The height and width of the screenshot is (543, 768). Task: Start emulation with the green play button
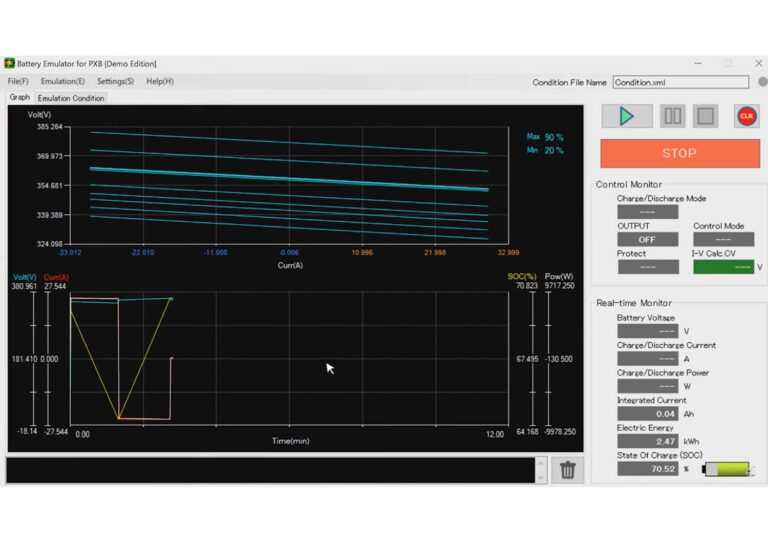point(627,116)
